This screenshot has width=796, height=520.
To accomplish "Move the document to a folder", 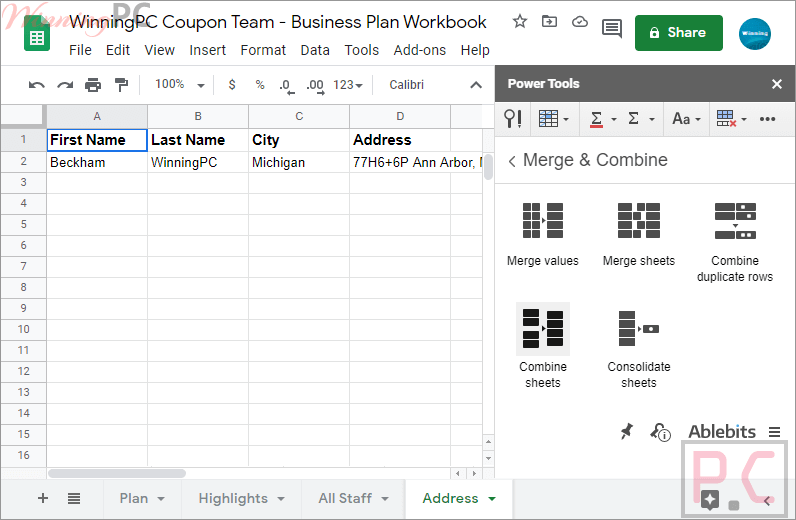I will click(549, 21).
